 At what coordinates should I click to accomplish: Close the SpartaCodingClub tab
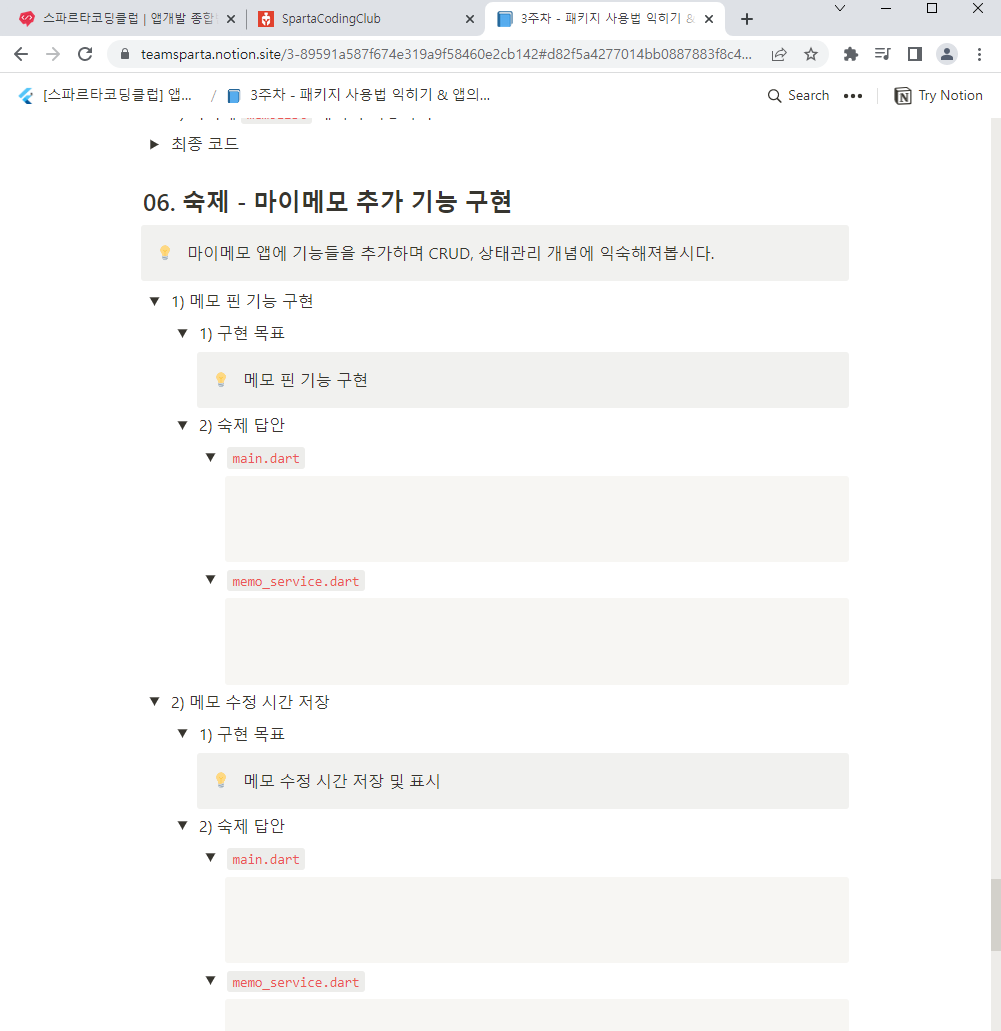470,19
